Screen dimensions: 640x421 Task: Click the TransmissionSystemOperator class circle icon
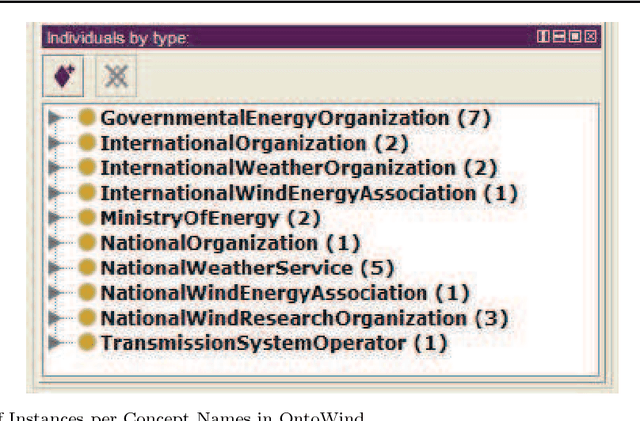point(87,344)
